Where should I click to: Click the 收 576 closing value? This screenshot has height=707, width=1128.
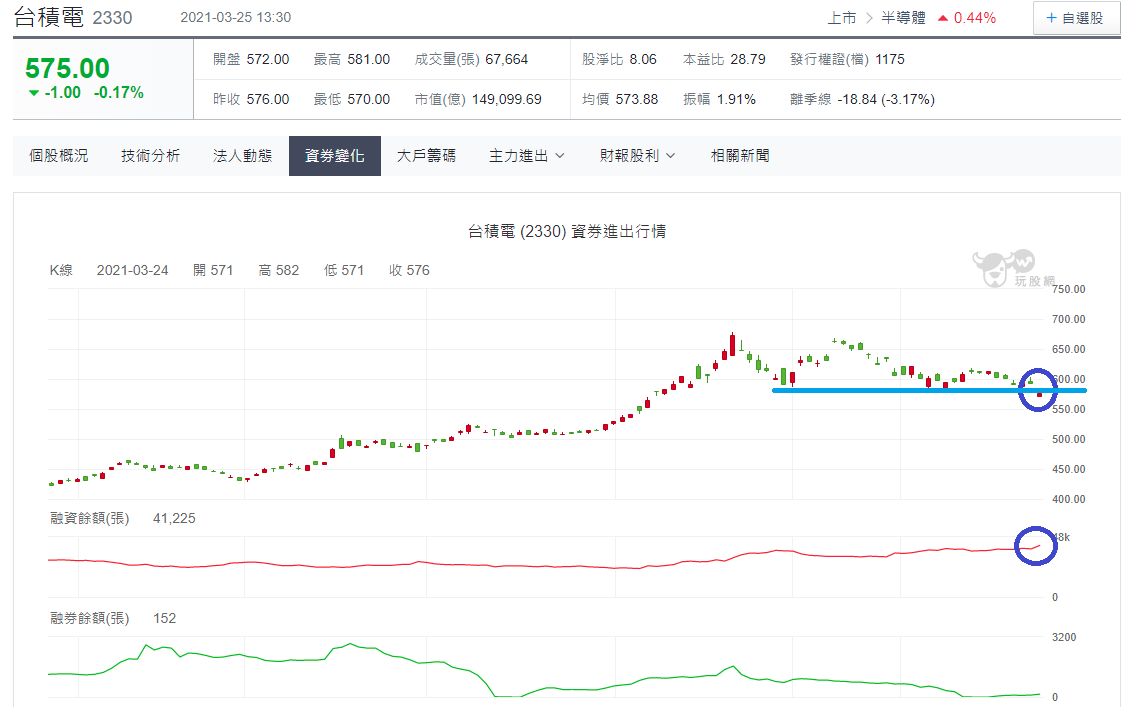pyautogui.click(x=409, y=270)
